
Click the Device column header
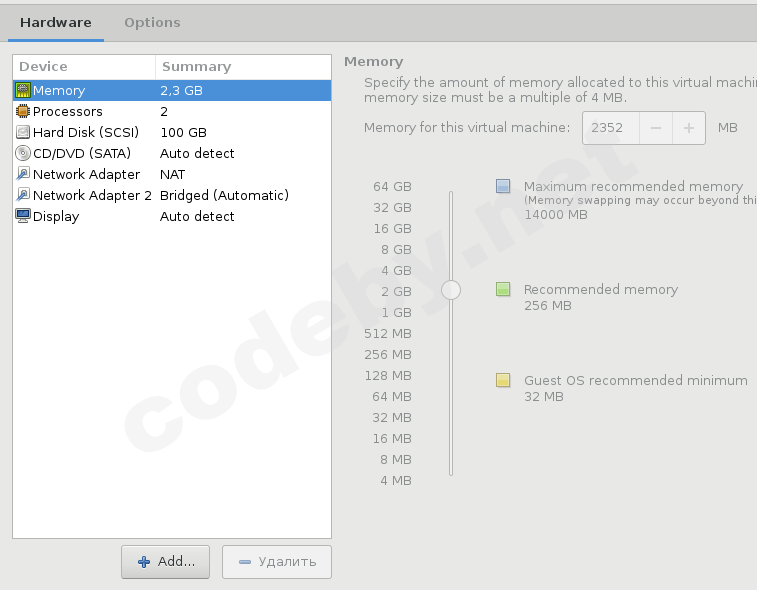click(x=84, y=67)
